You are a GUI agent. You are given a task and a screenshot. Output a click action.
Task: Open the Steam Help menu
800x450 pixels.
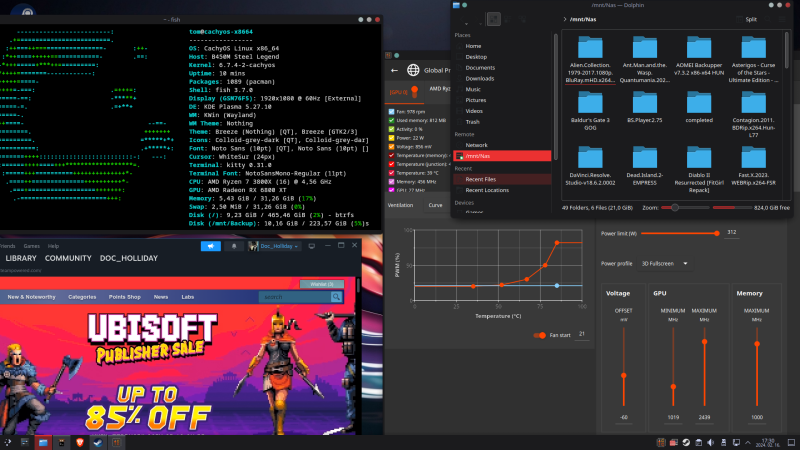coord(53,246)
